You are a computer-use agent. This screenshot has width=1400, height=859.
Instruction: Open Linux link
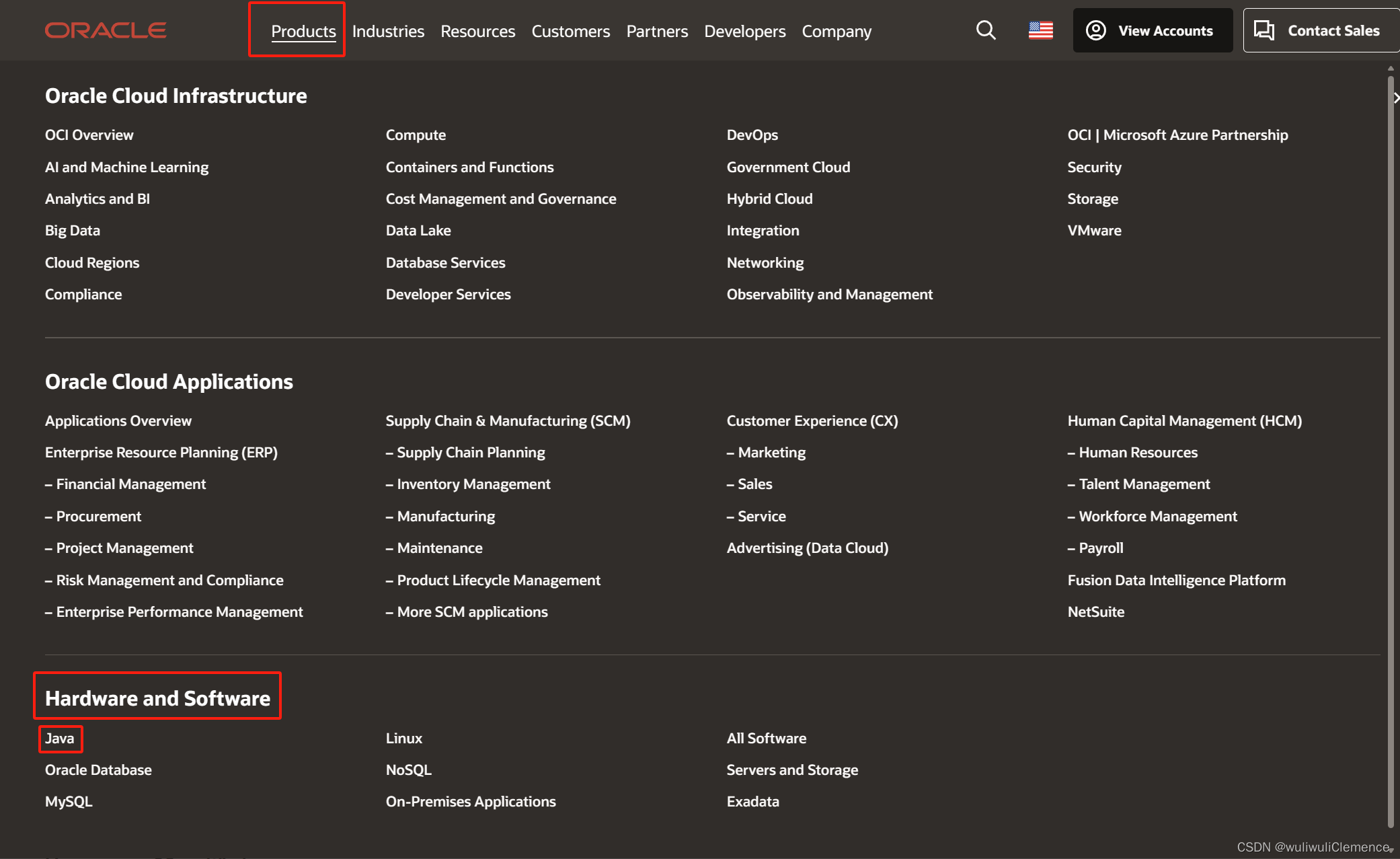pos(403,738)
